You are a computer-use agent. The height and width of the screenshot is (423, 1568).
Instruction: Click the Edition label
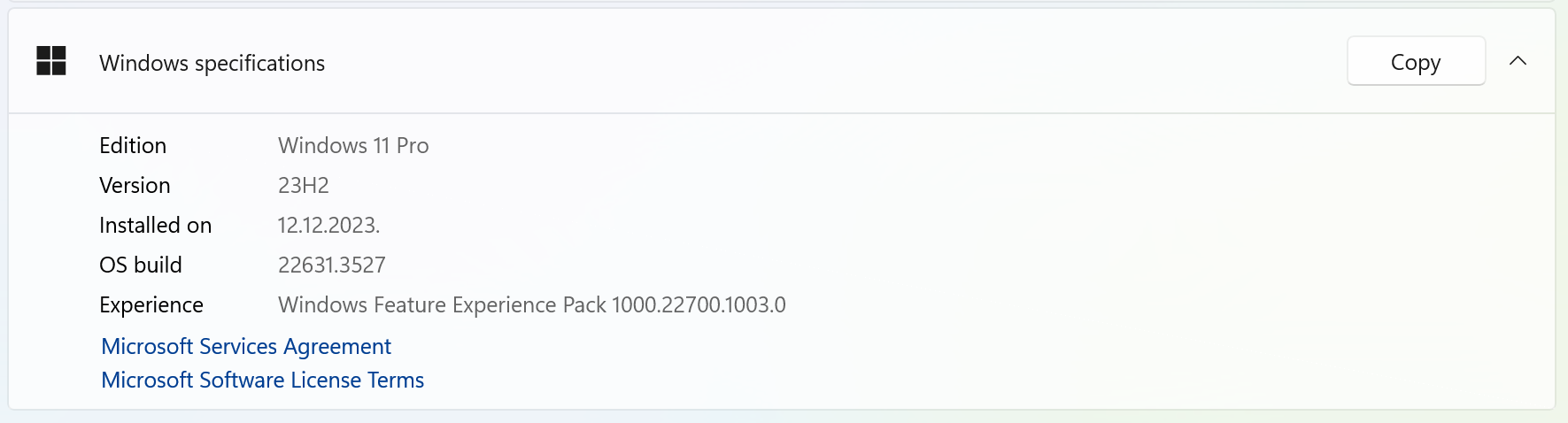[133, 145]
